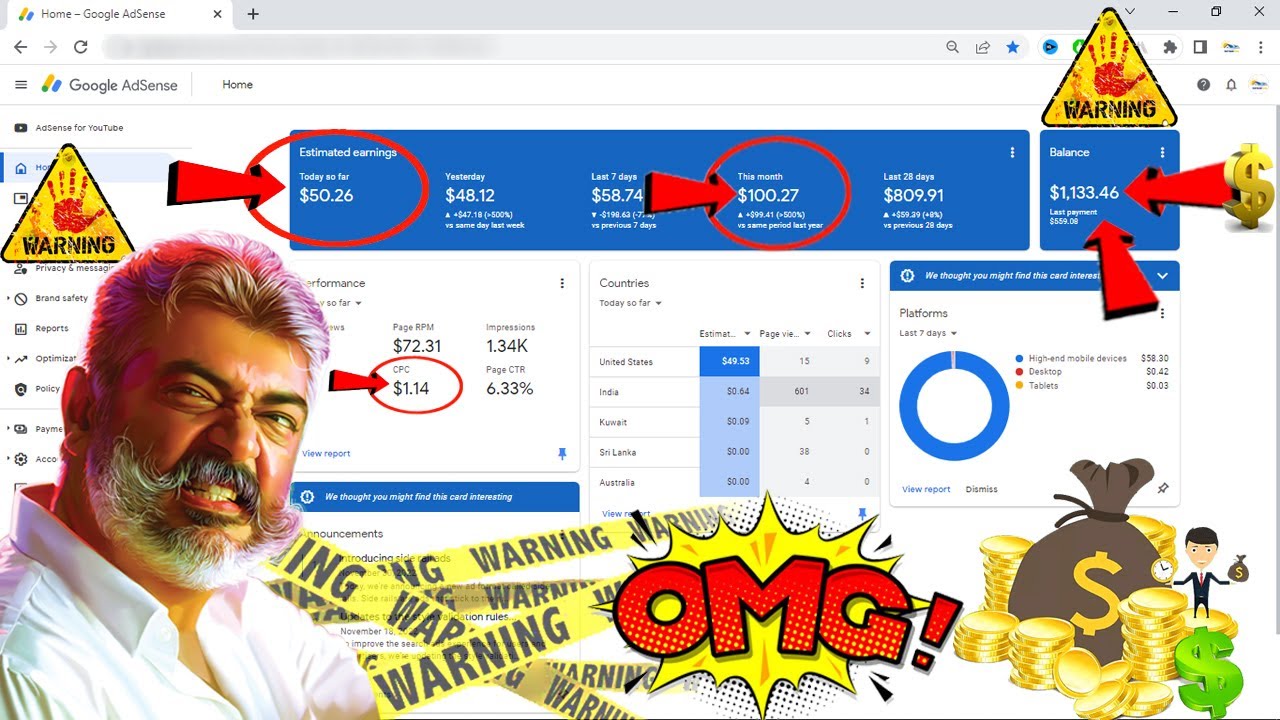Reload the page with the refresh icon
This screenshot has height=720, width=1280.
click(81, 47)
